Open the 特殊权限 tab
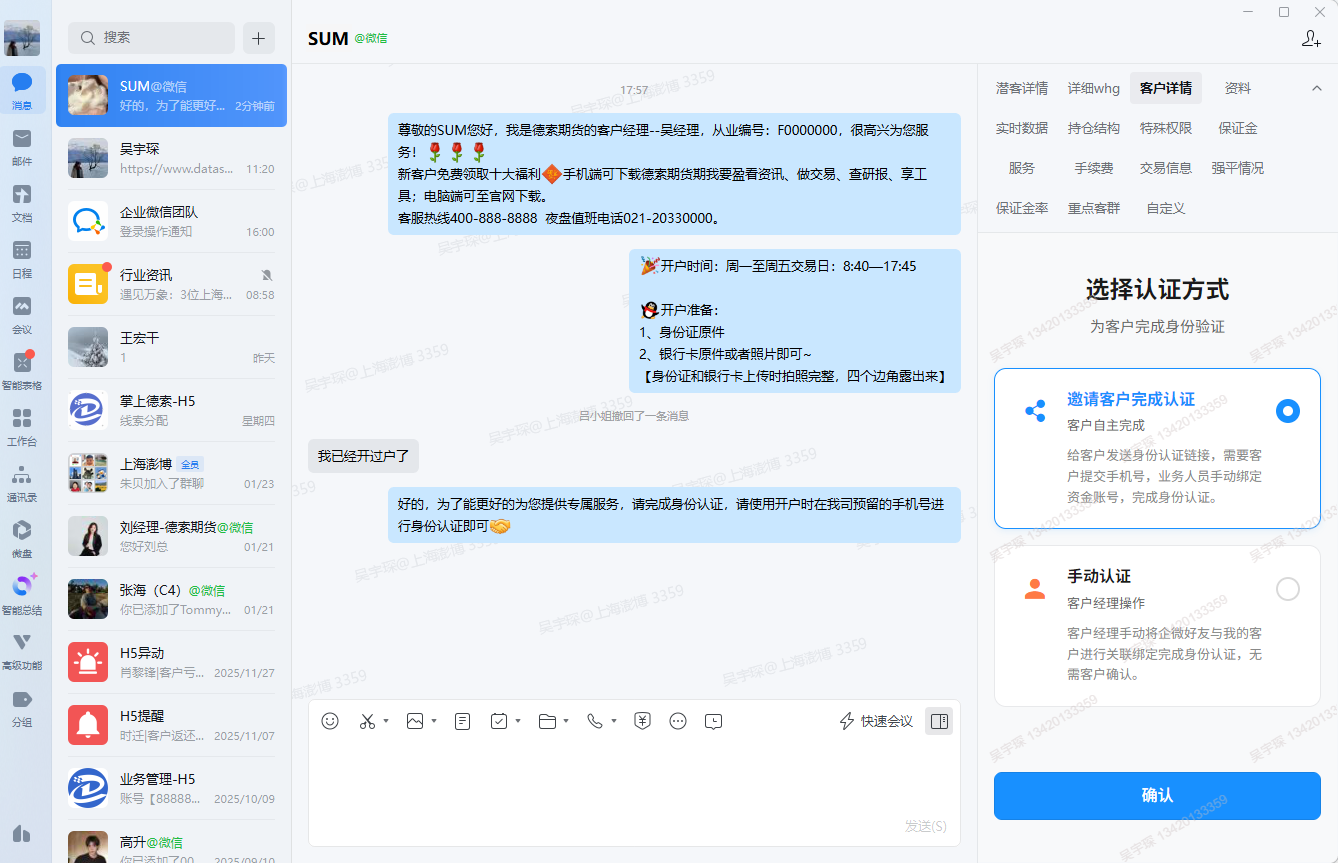Screen dimensions: 1338x863 tap(1166, 128)
